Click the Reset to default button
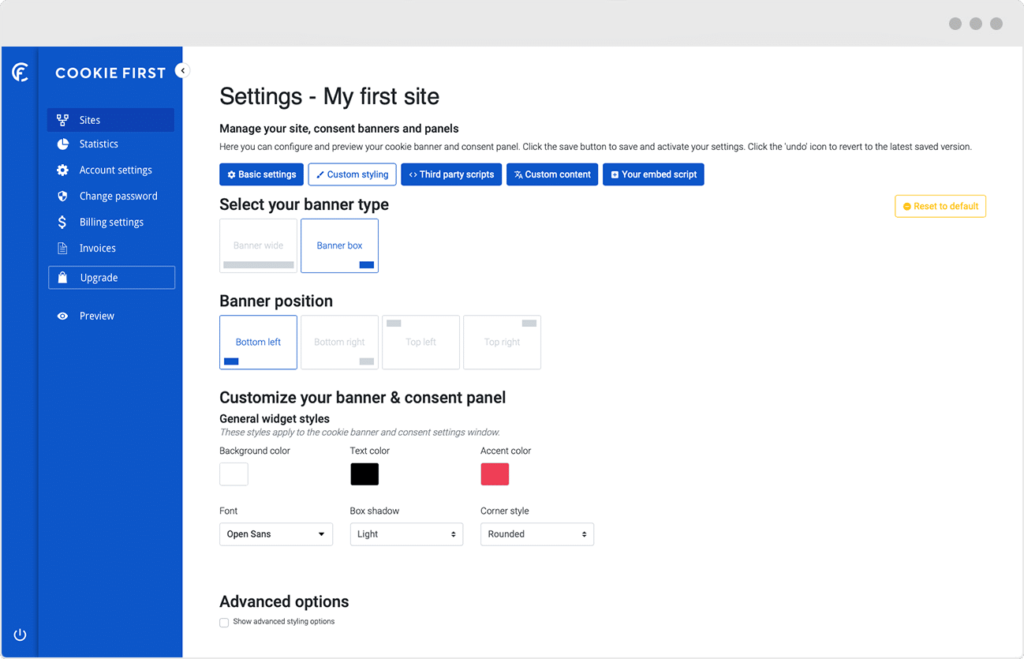 [x=940, y=206]
